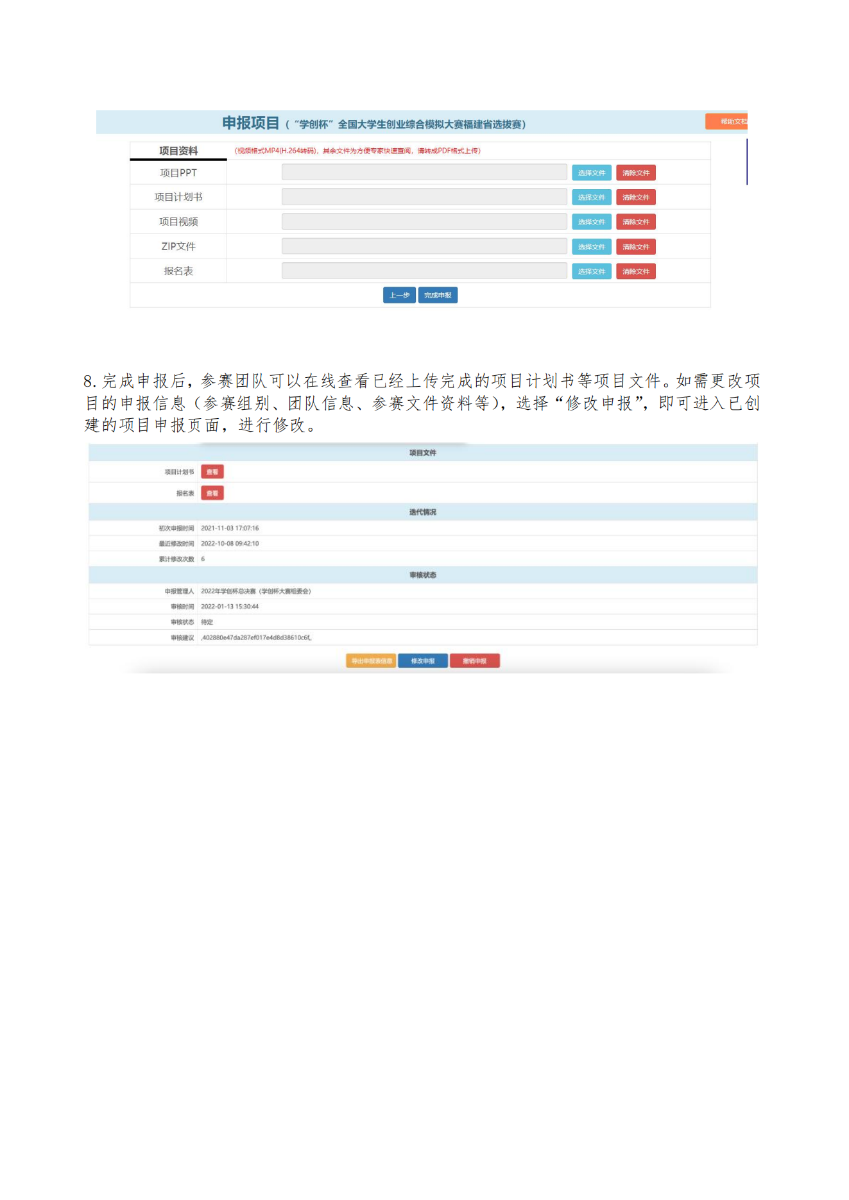Click the 初次申报时间 label
849x1200 pixels.
coord(176,528)
